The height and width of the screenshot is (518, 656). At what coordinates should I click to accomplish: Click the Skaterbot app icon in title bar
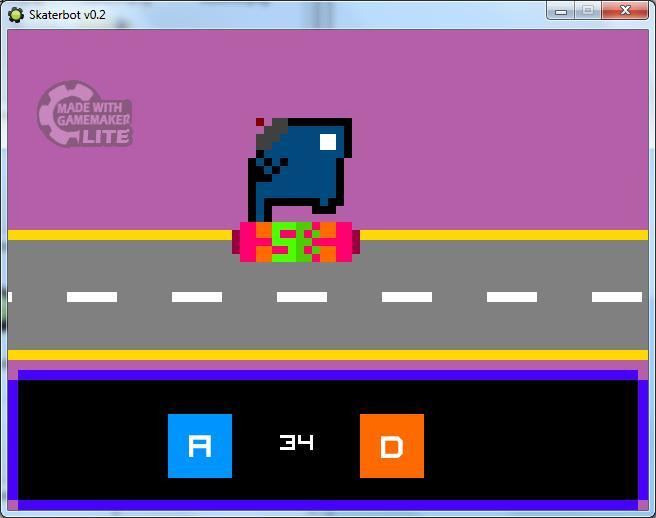[16, 15]
